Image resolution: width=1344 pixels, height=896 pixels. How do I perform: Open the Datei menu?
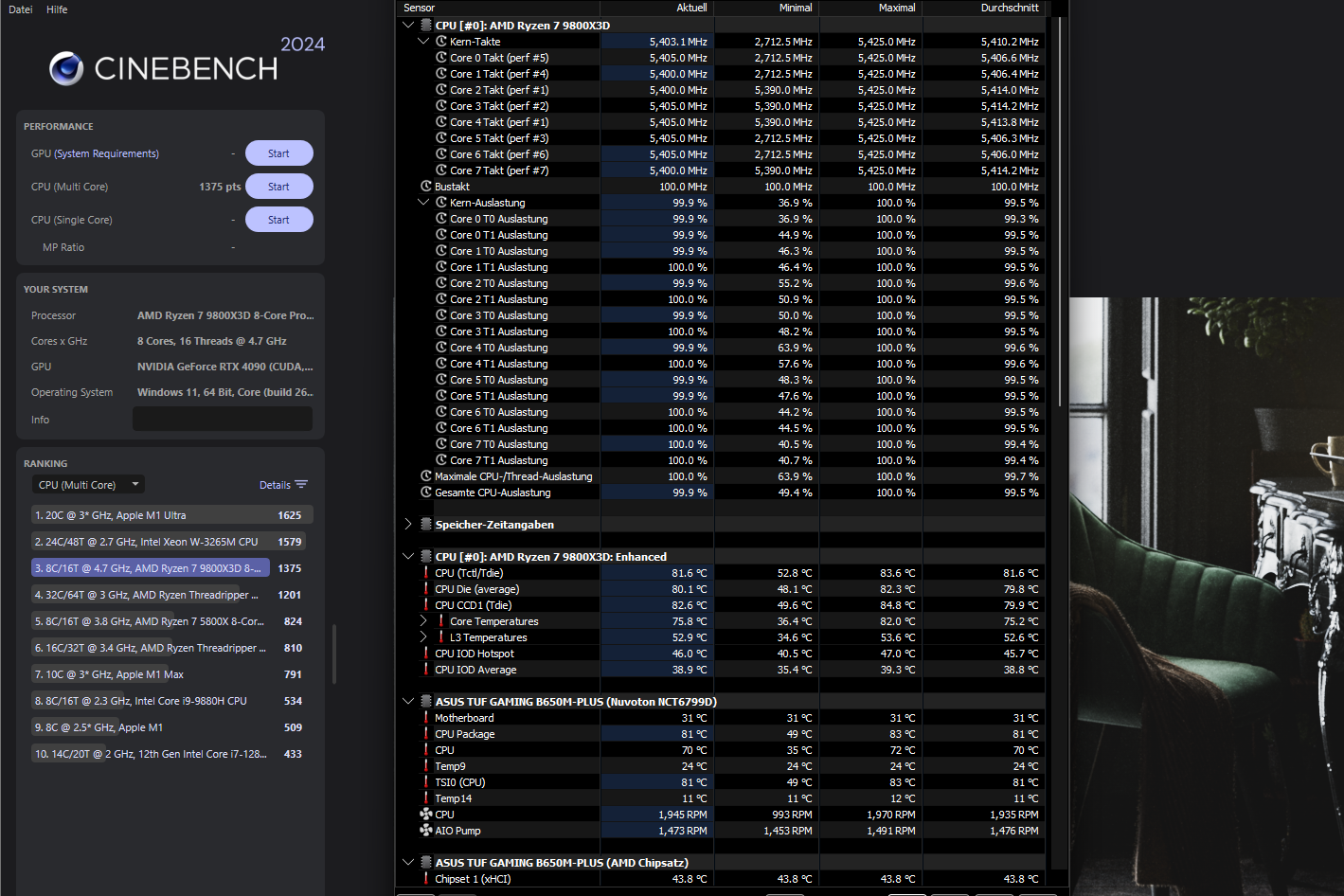coord(20,9)
